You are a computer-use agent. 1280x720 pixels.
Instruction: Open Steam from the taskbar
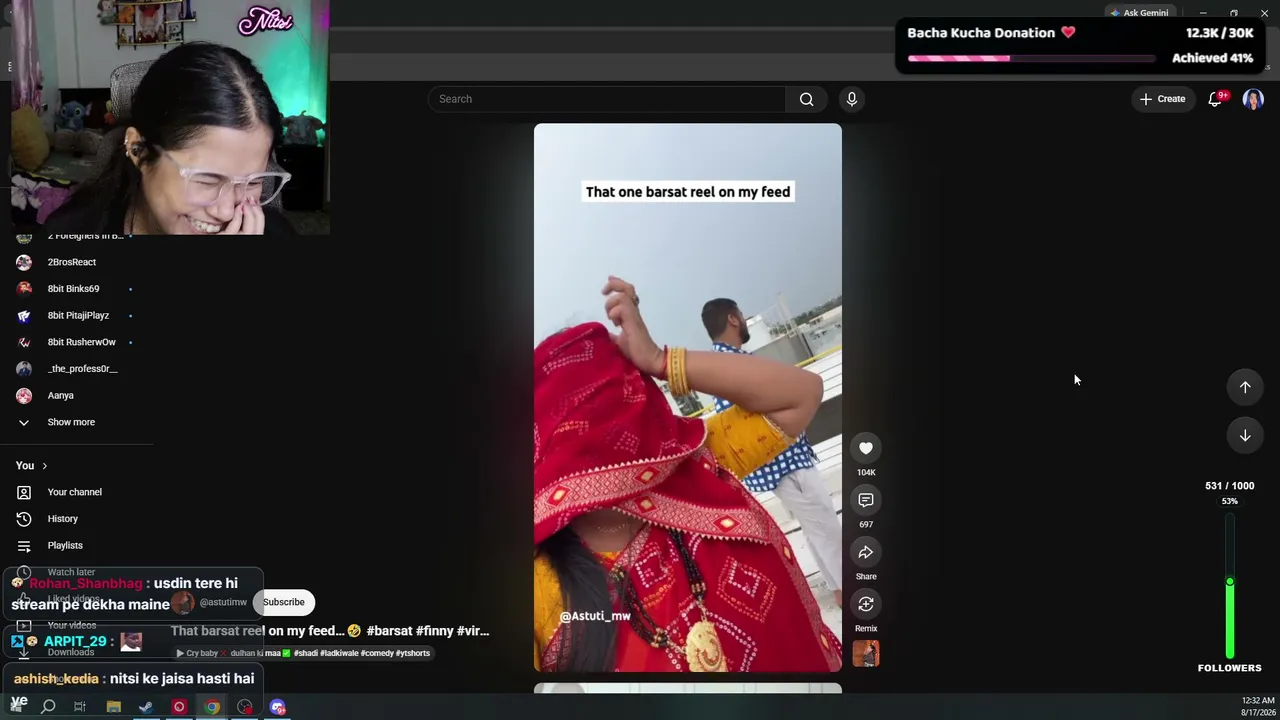click(146, 707)
